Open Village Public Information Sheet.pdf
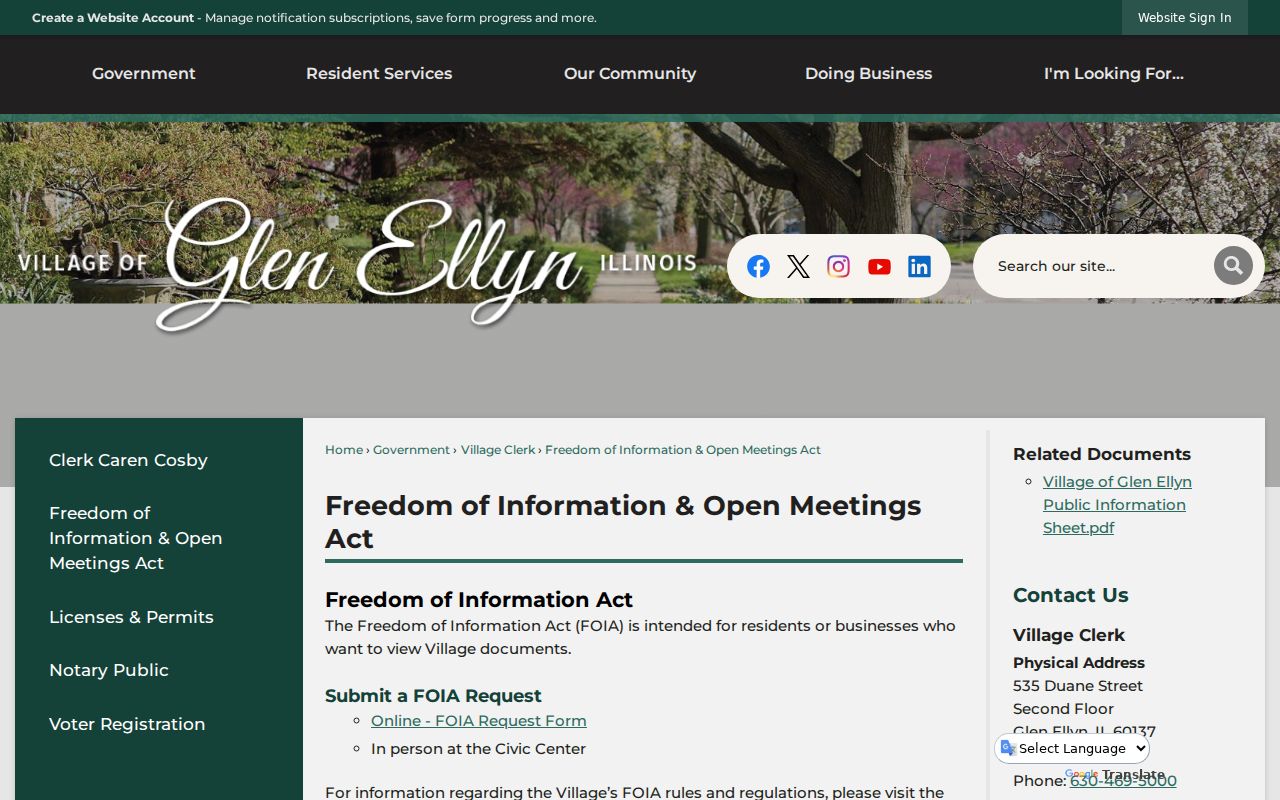This screenshot has width=1280, height=800. [1117, 505]
